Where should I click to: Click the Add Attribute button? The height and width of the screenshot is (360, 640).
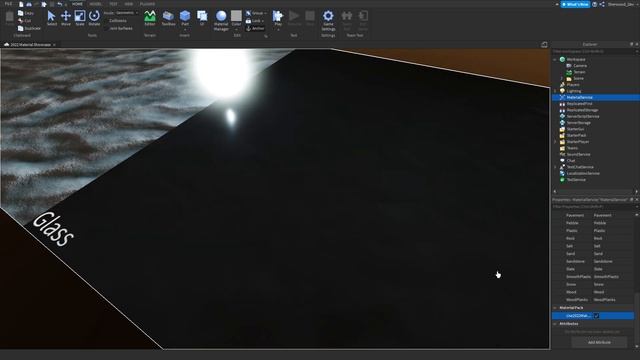click(599, 342)
